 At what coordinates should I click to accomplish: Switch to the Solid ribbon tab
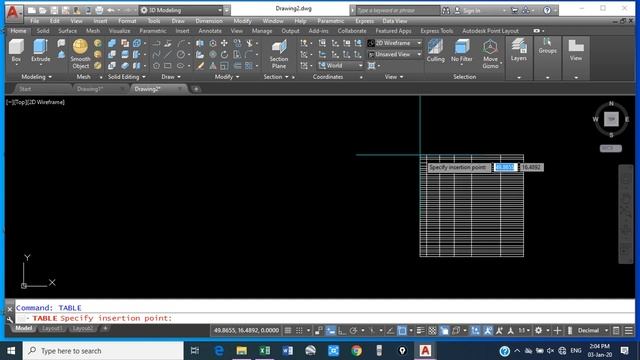[x=43, y=31]
